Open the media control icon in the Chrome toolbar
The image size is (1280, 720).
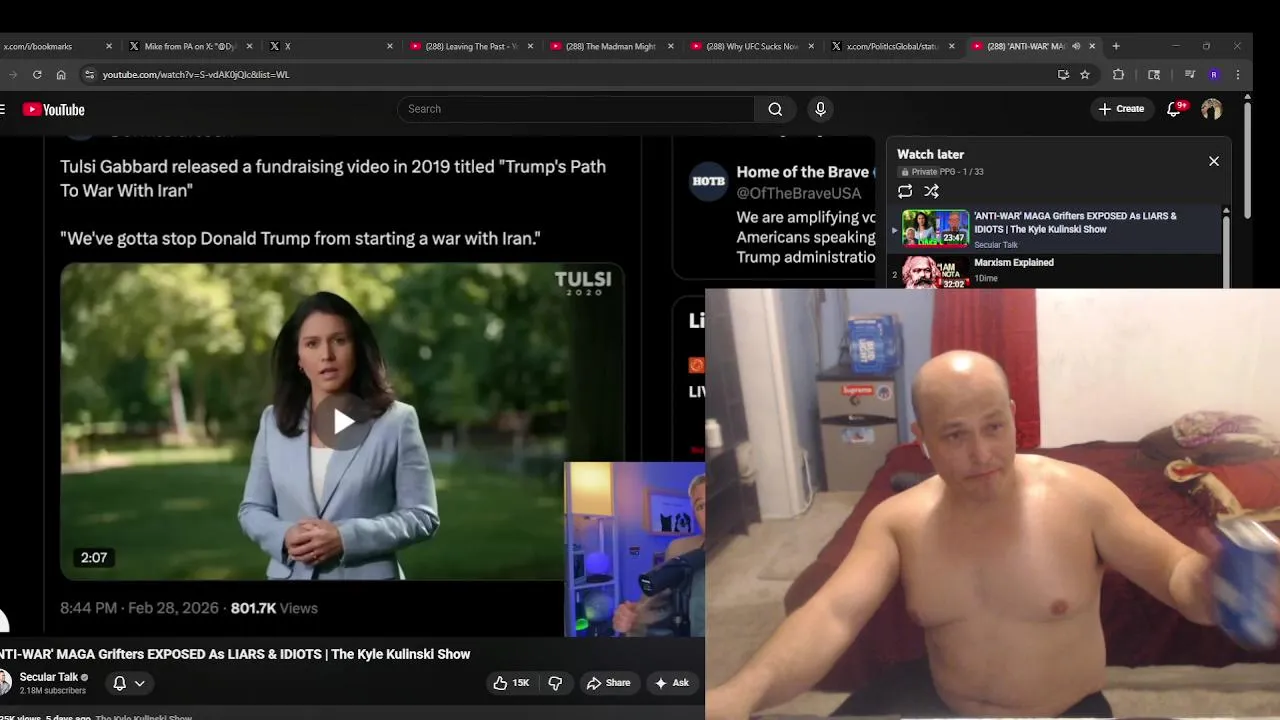pos(1190,74)
